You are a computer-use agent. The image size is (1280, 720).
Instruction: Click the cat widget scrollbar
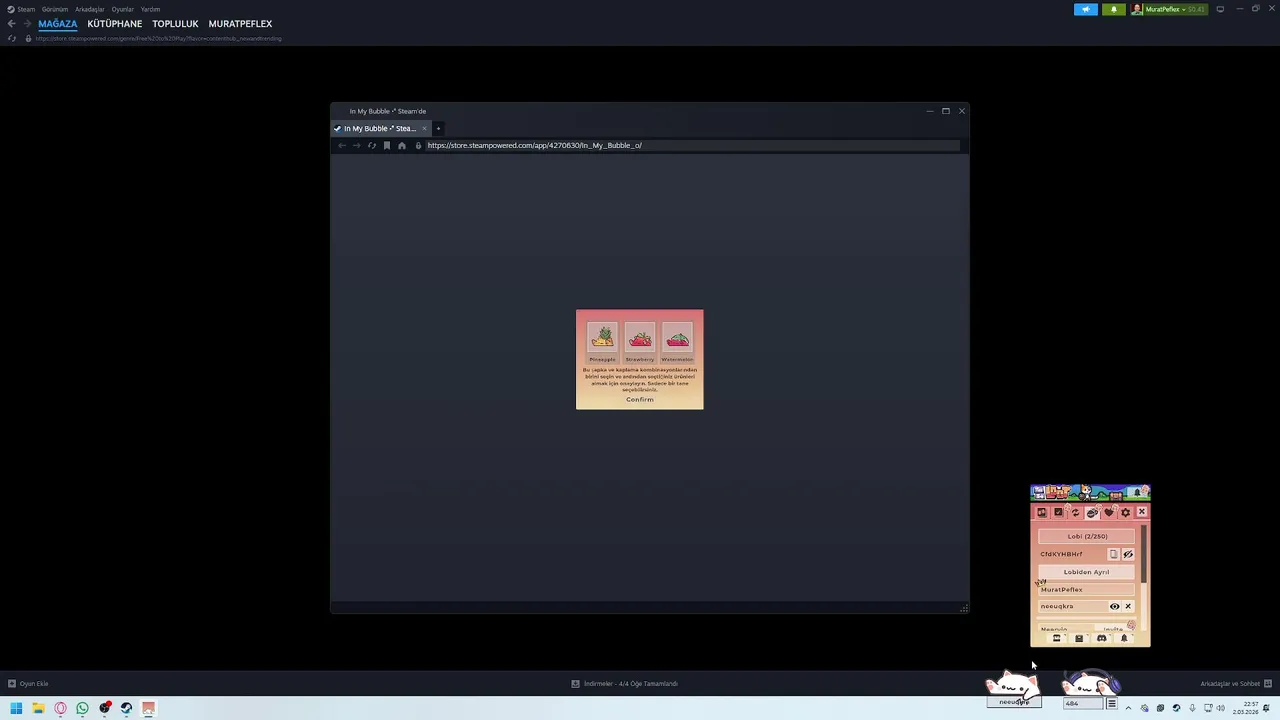pos(1143,555)
